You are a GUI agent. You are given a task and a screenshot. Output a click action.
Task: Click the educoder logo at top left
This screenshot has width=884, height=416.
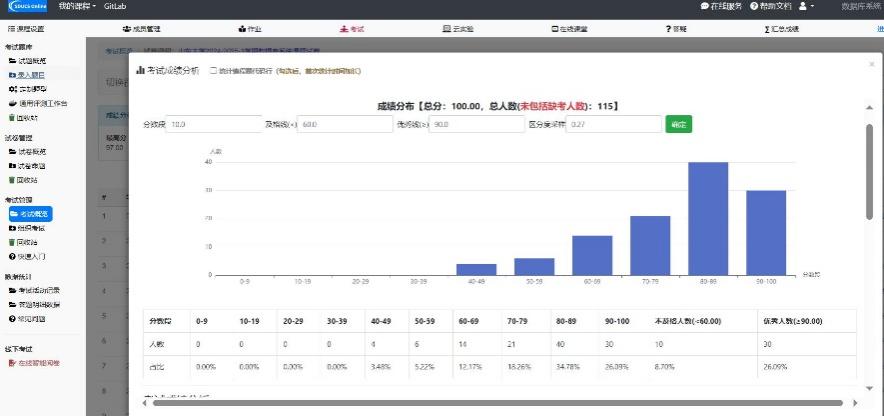coord(26,7)
